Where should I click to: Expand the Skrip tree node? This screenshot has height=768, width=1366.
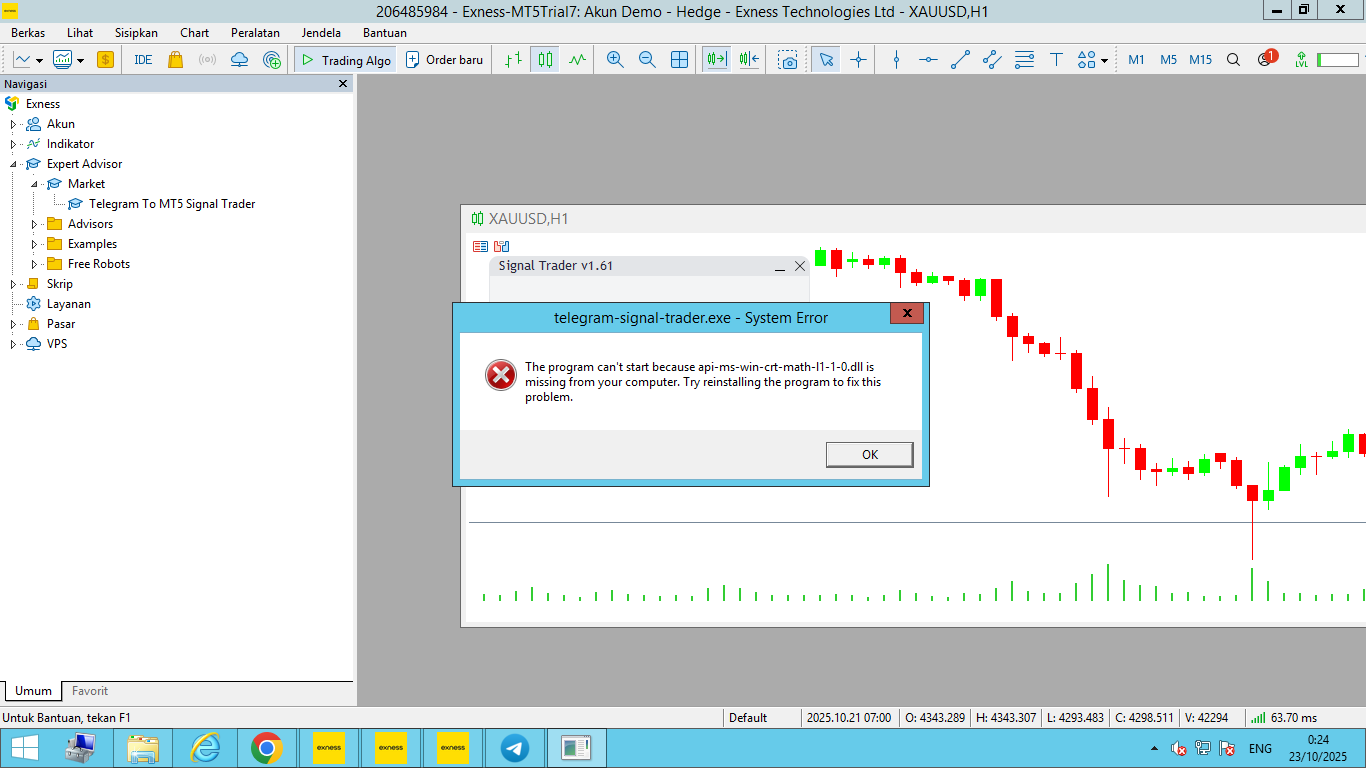coord(14,284)
